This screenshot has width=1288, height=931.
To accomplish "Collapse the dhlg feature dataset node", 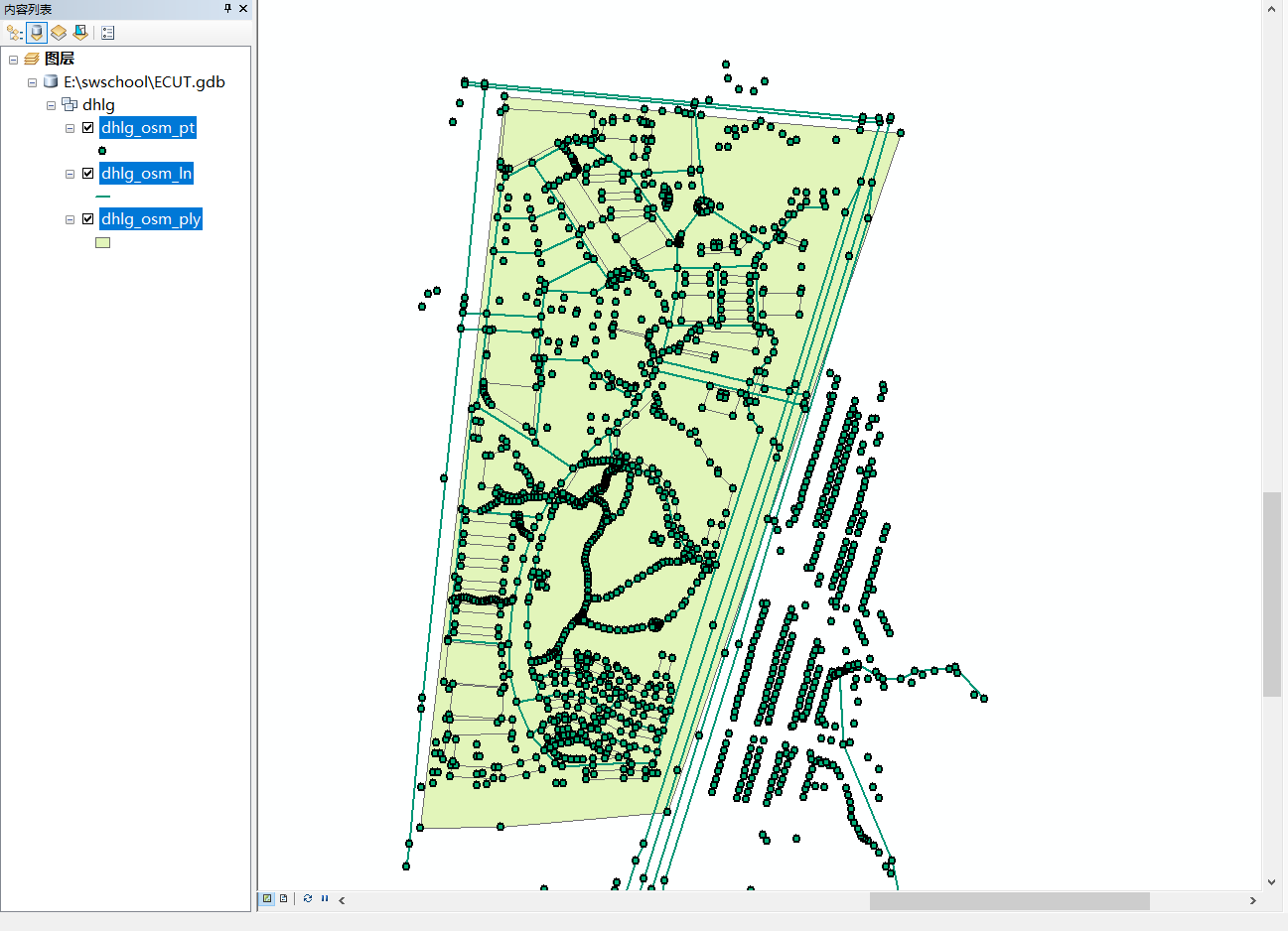I will tap(49, 104).
